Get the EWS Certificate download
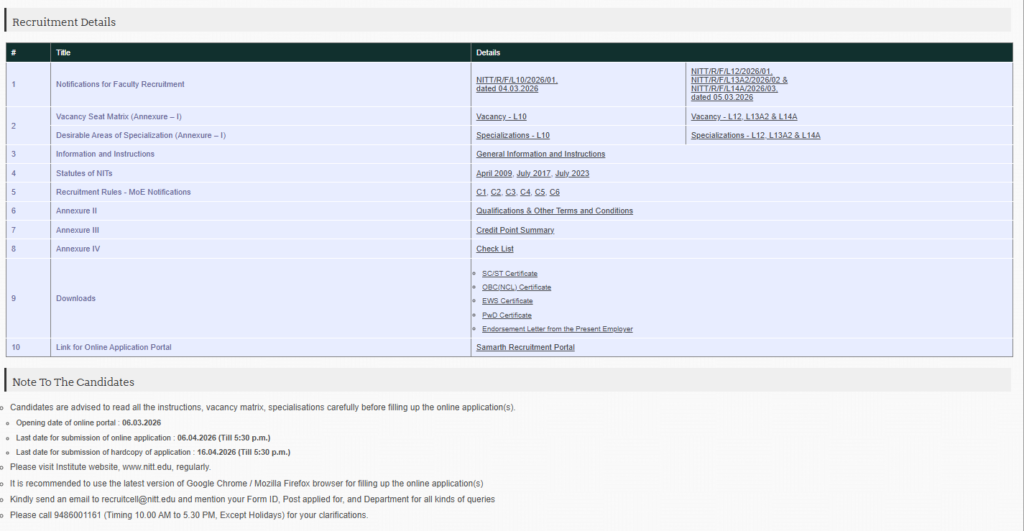The height and width of the screenshot is (531, 1024). pos(507,301)
